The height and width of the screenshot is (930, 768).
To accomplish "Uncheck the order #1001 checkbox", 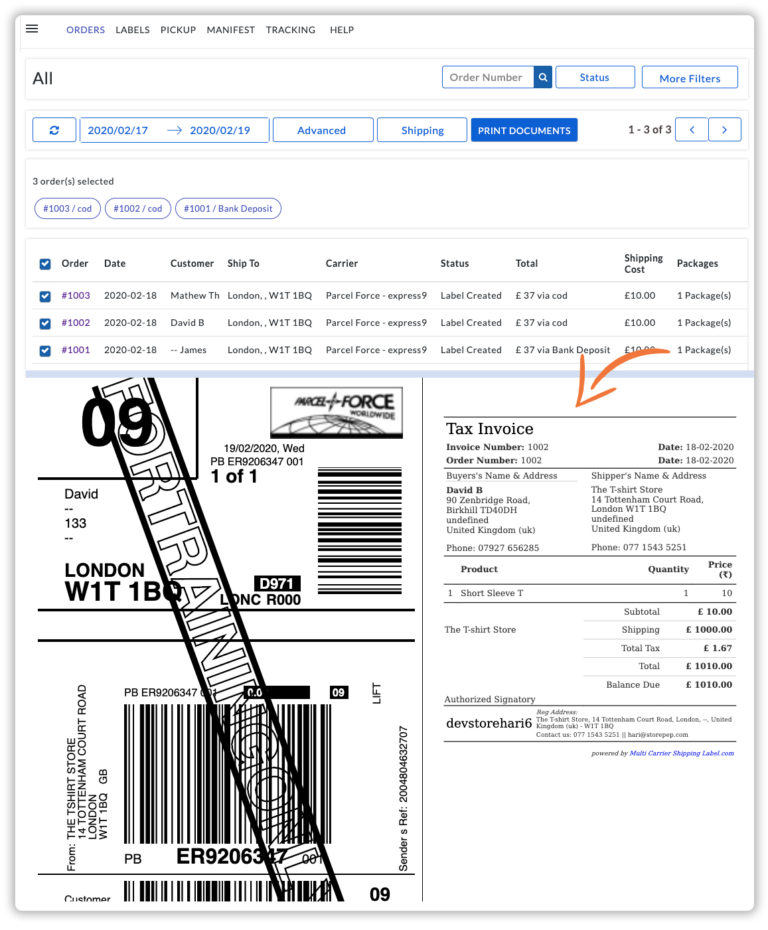I will 45,350.
